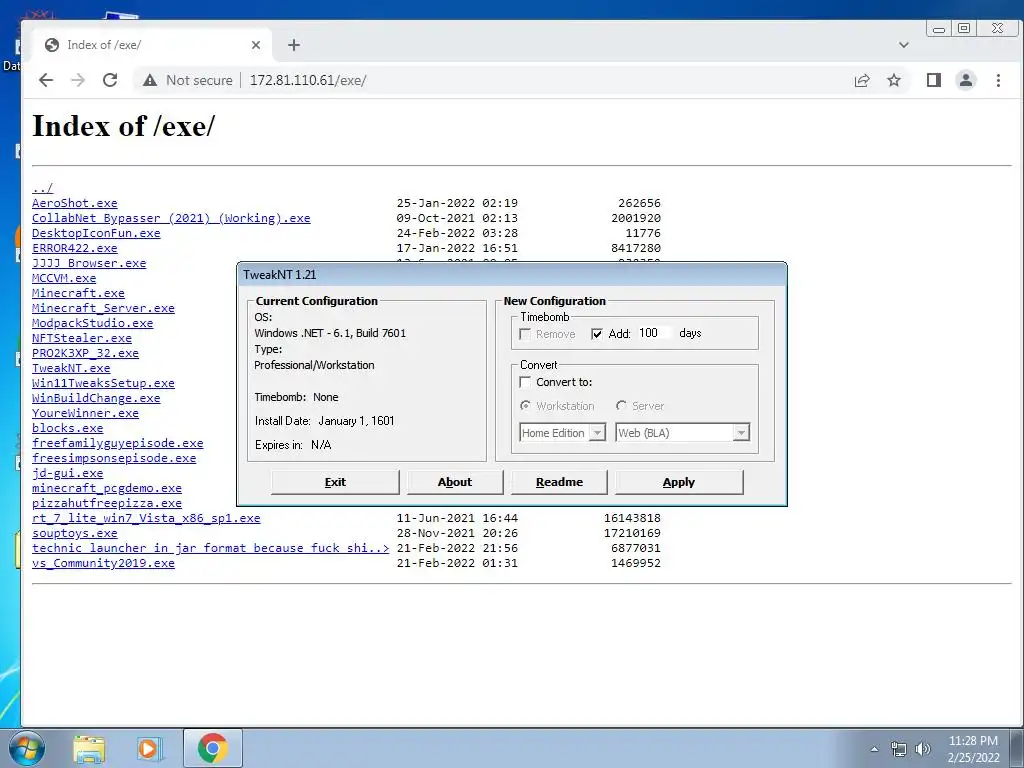Toggle the Remove timebomb checkbox
This screenshot has width=1024, height=768.
pyautogui.click(x=524, y=334)
